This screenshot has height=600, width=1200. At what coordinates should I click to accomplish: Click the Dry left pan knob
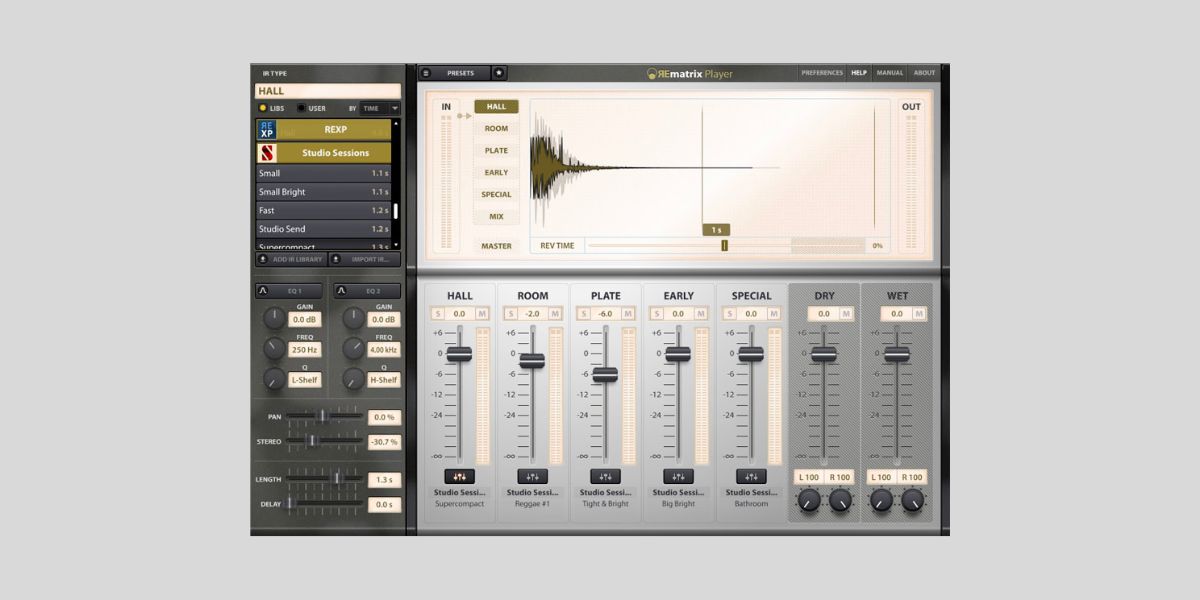(x=808, y=501)
